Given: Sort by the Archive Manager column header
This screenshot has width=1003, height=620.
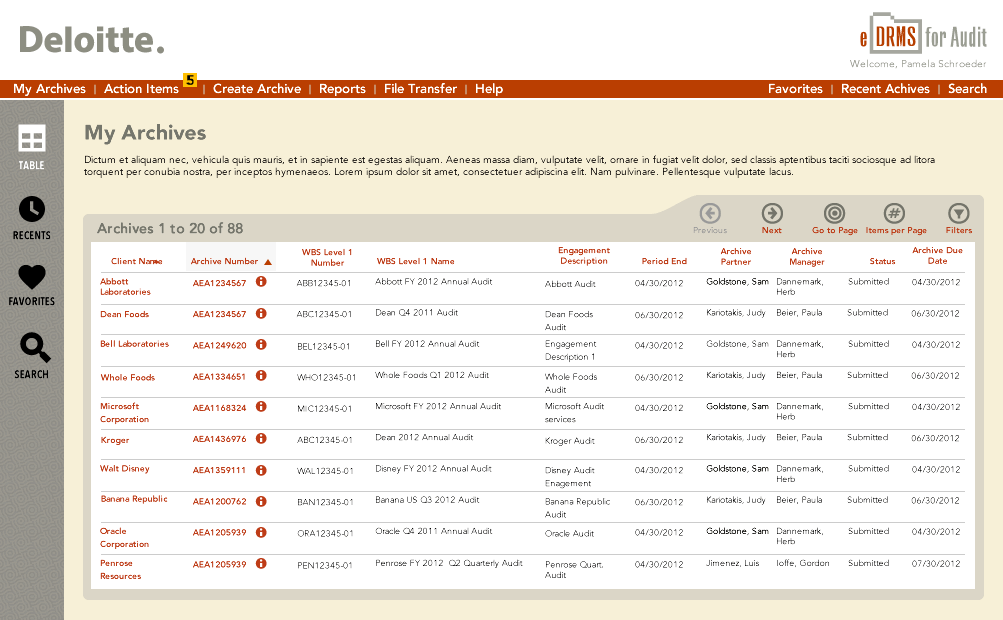Looking at the screenshot, I should tap(807, 257).
